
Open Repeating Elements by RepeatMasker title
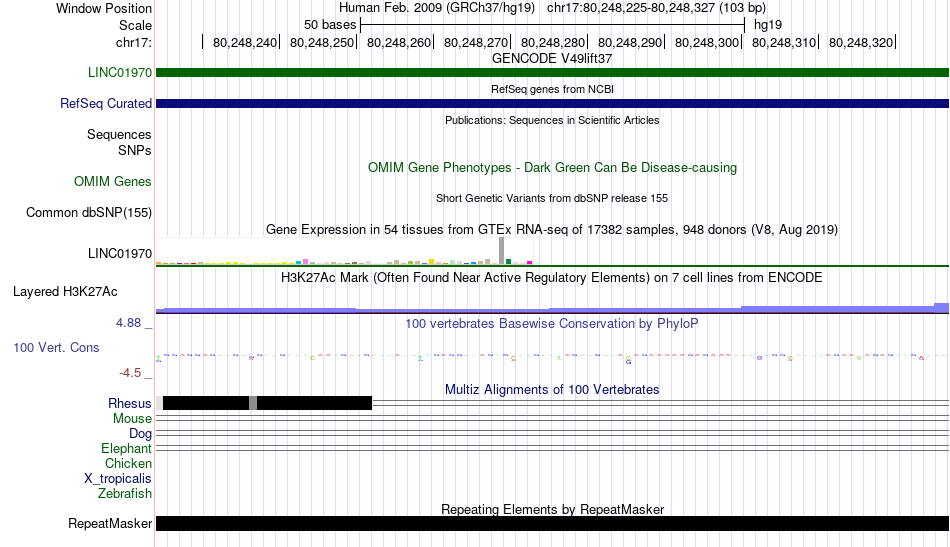[x=552, y=510]
